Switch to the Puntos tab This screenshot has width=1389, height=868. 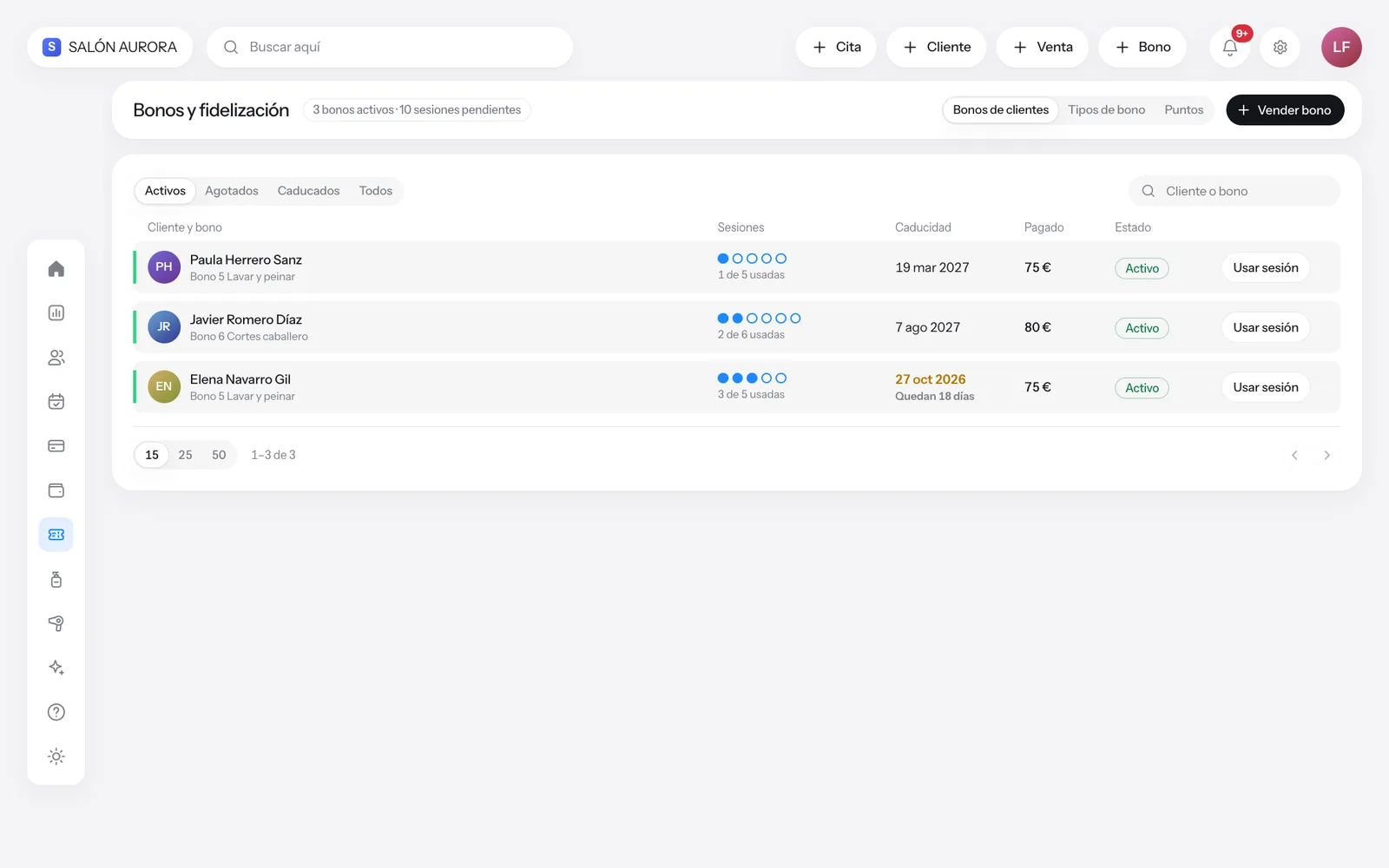coord(1184,110)
